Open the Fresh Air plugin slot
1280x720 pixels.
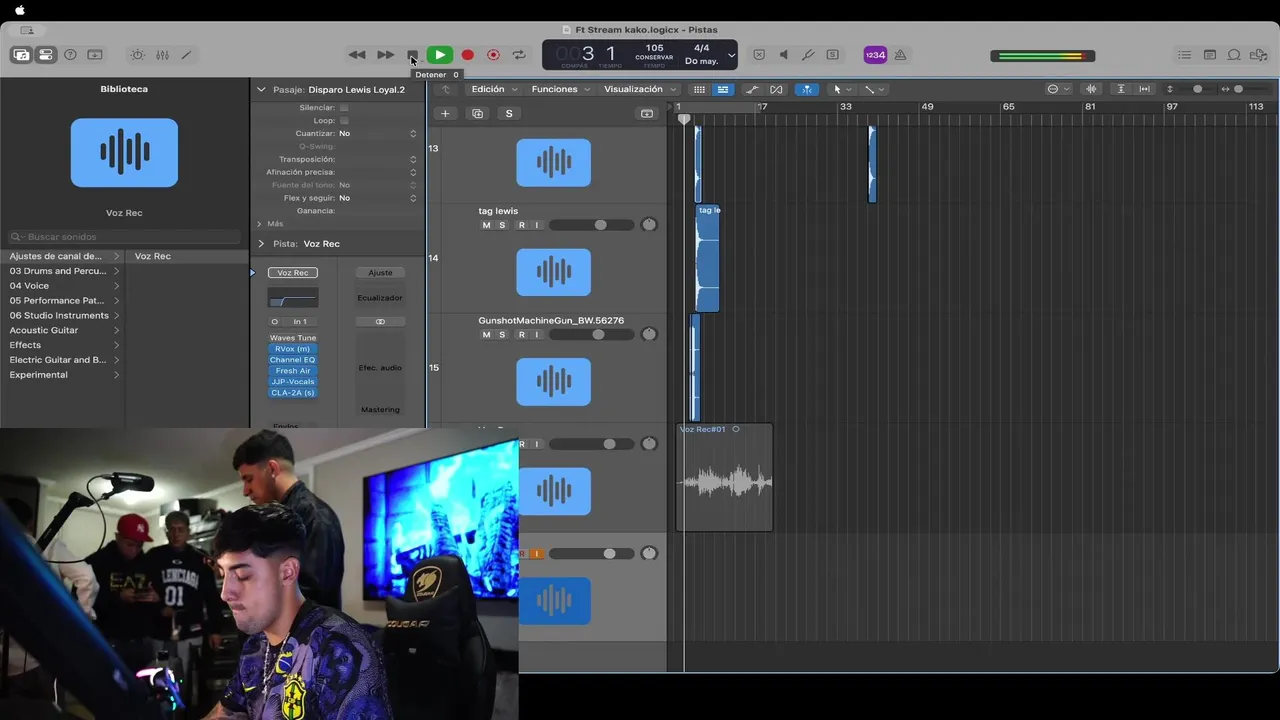(292, 371)
